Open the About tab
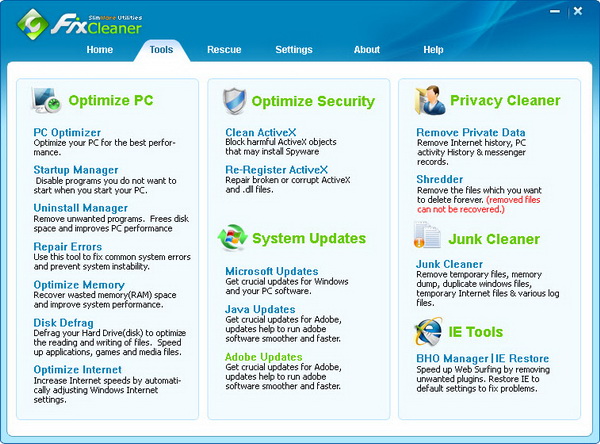Viewport: 600px width, 444px height. [x=367, y=49]
